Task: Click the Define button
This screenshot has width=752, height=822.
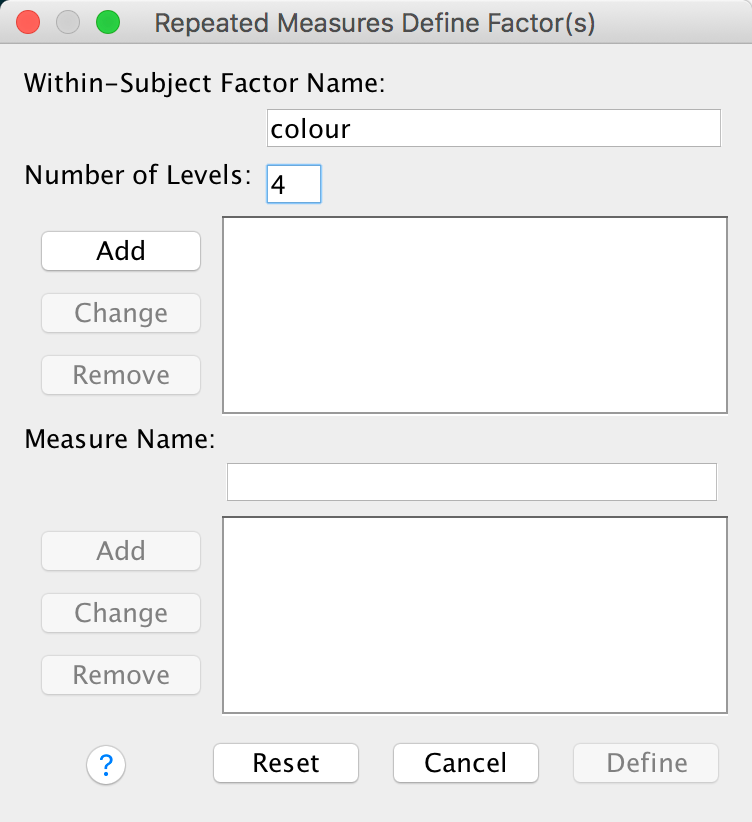Action: pos(646,763)
